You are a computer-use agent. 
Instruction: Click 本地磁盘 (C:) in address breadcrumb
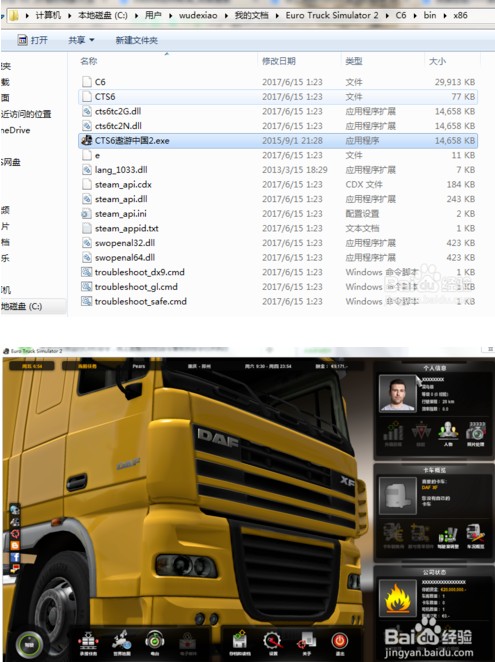pos(103,15)
